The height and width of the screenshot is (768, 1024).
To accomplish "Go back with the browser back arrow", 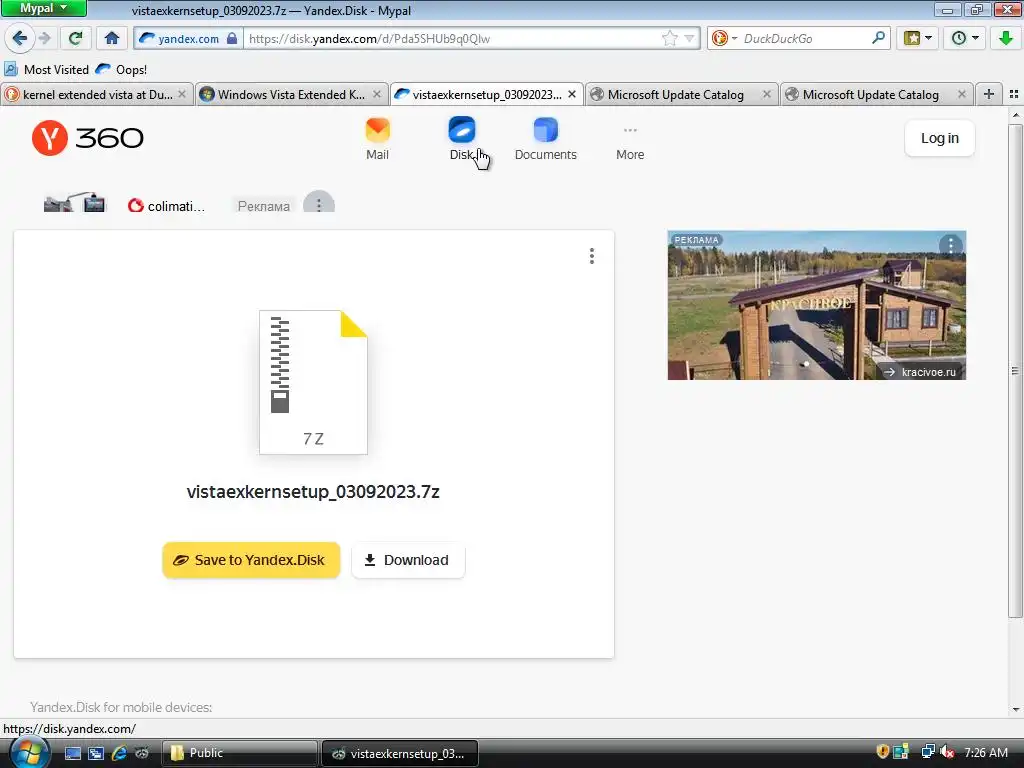I will 20,39.
